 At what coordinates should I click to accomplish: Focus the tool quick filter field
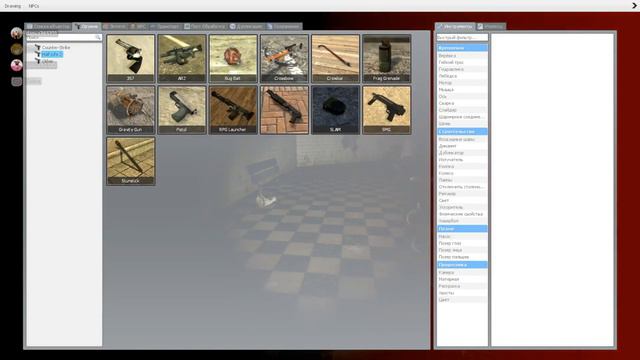(462, 37)
